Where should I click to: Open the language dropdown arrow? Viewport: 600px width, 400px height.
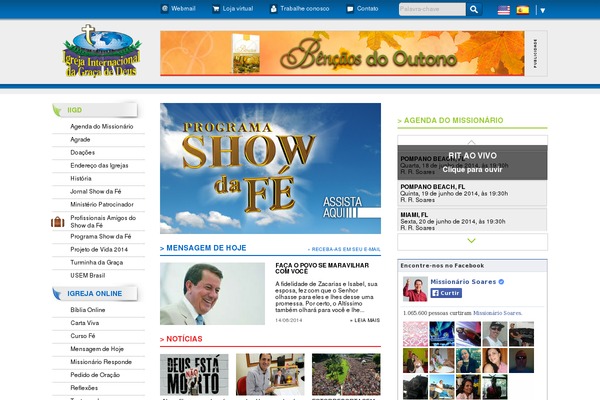coord(542,10)
